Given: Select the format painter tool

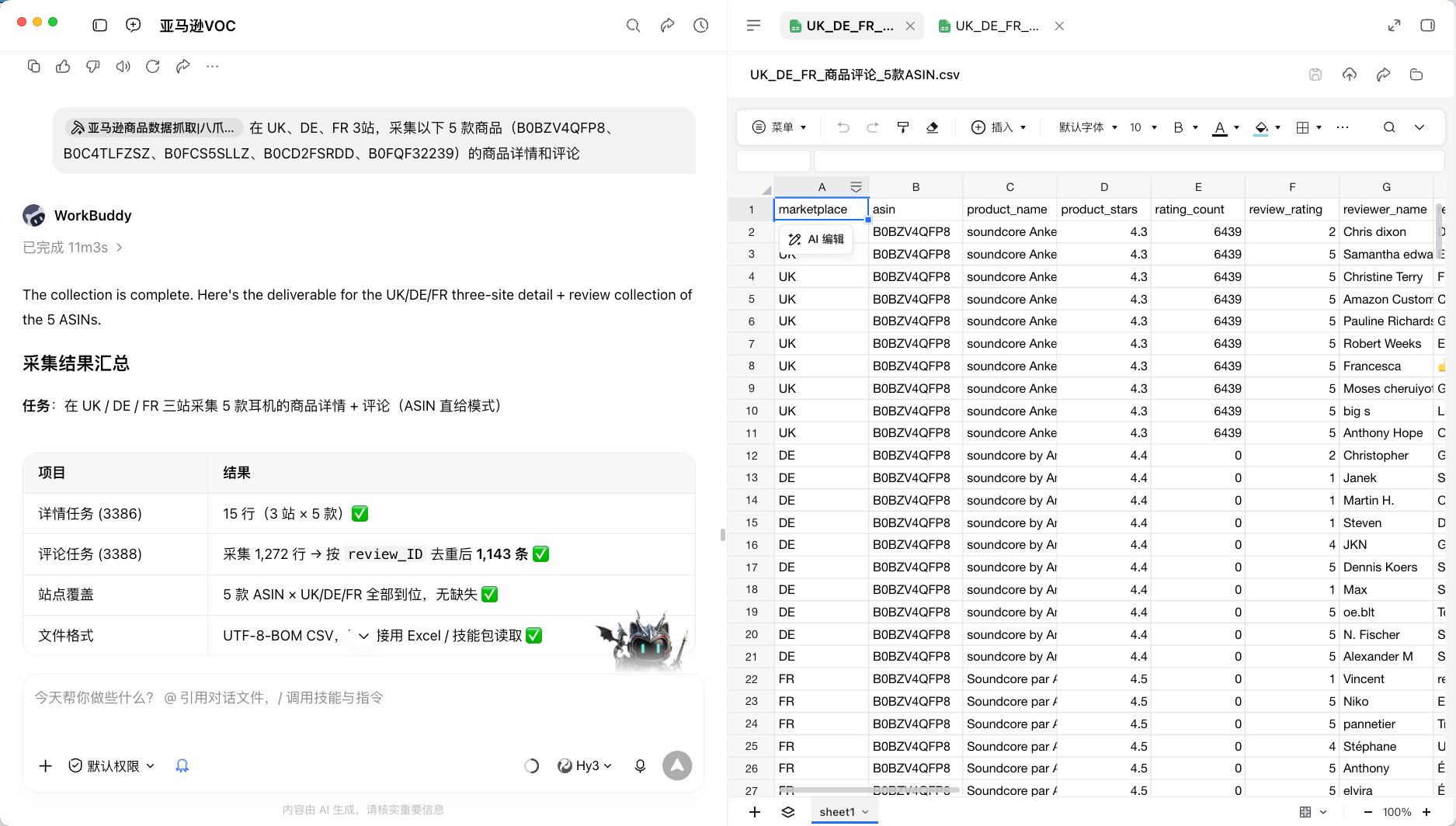Looking at the screenshot, I should [x=903, y=127].
